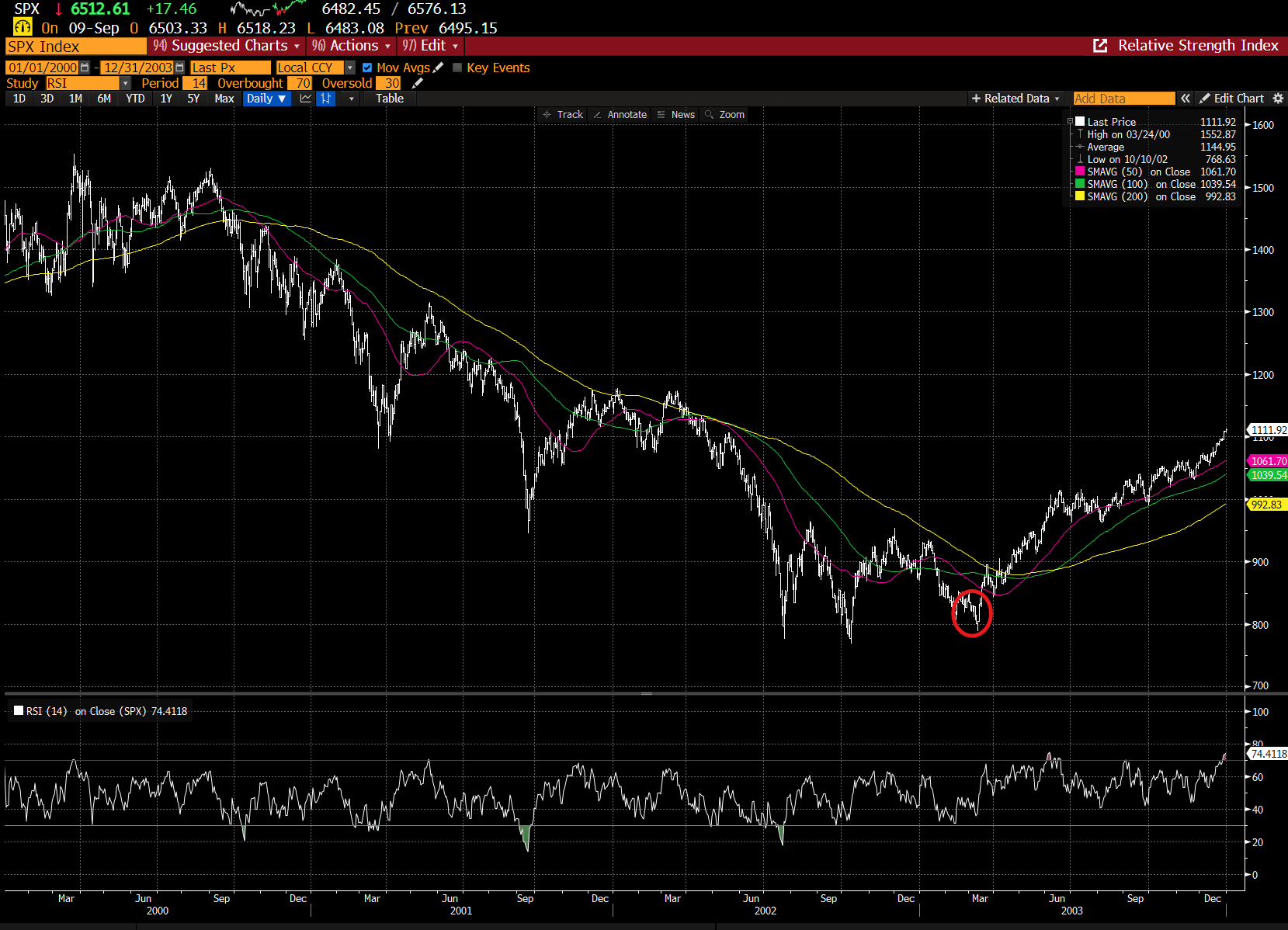Expand the Study RSI dropdown
The height and width of the screenshot is (930, 1288).
pyautogui.click(x=126, y=83)
